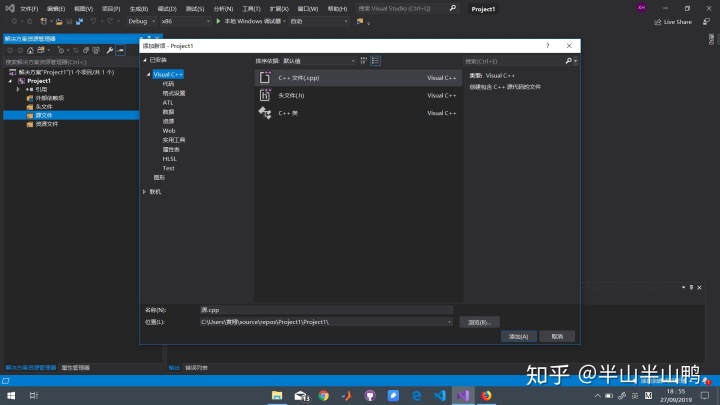The height and width of the screenshot is (405, 720).
Task: Select 头文件 folder in Solution Explorer
Action: [44, 107]
